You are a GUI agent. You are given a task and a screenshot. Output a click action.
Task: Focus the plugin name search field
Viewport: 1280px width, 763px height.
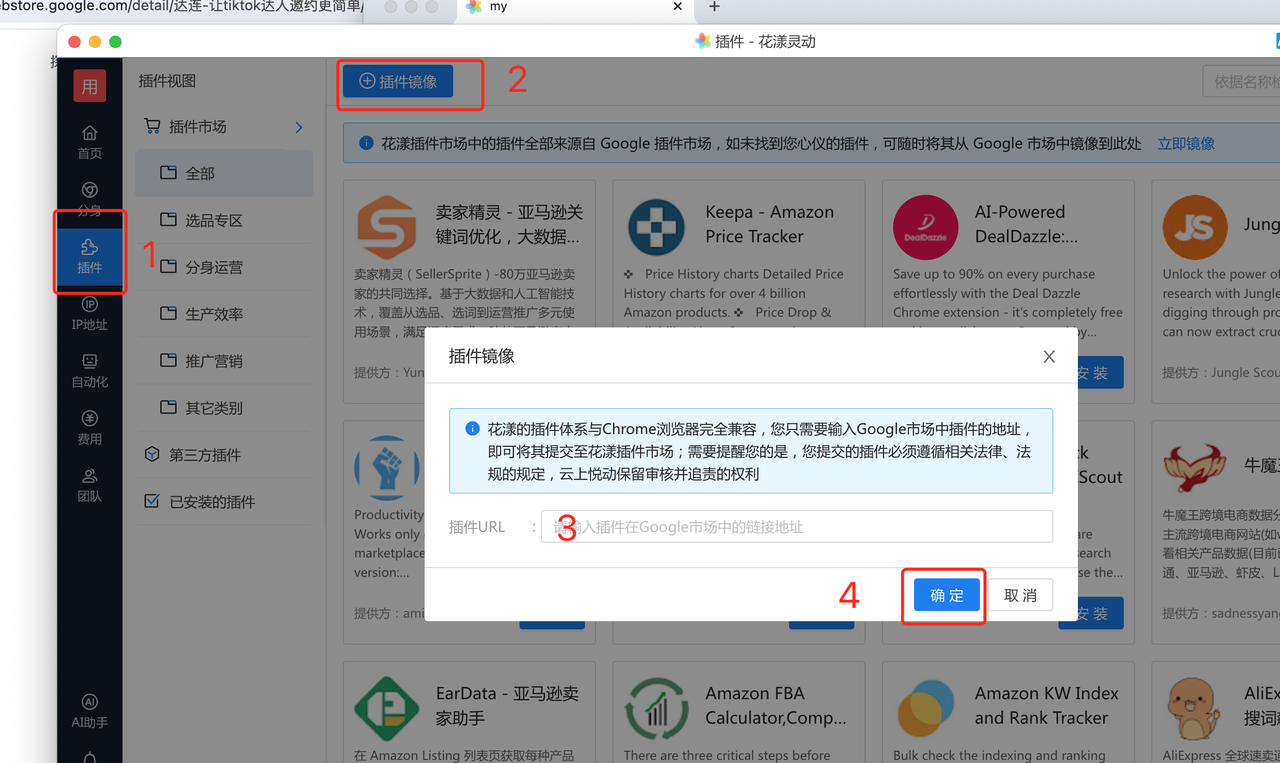tap(1241, 82)
